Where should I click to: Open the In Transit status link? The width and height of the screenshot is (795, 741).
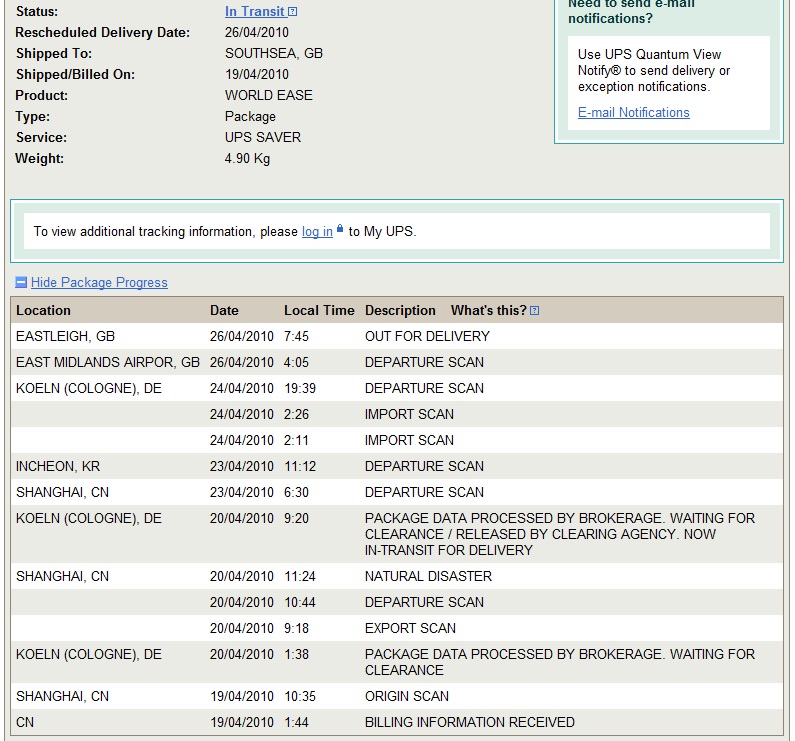[255, 11]
